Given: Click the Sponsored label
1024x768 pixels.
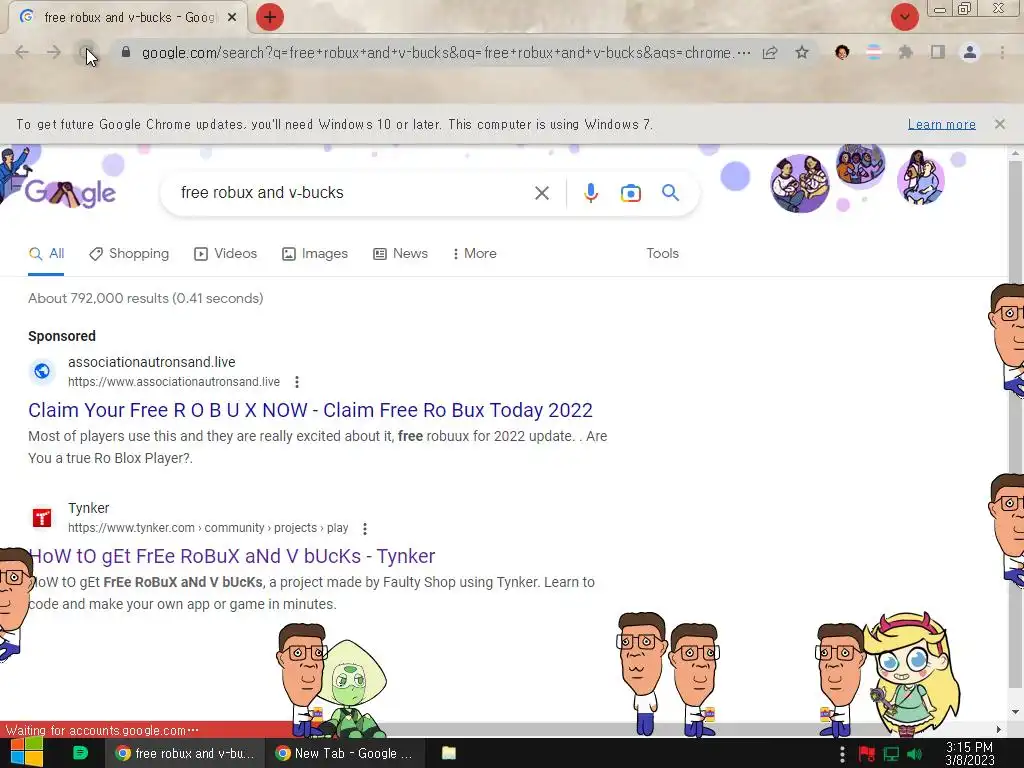Looking at the screenshot, I should tap(62, 336).
